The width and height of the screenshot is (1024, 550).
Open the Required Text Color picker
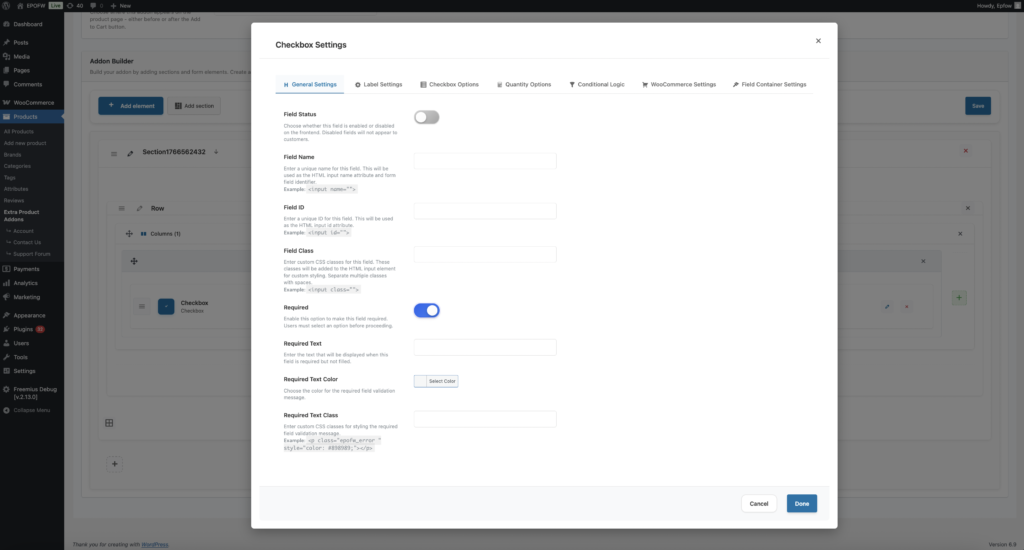click(x=436, y=381)
